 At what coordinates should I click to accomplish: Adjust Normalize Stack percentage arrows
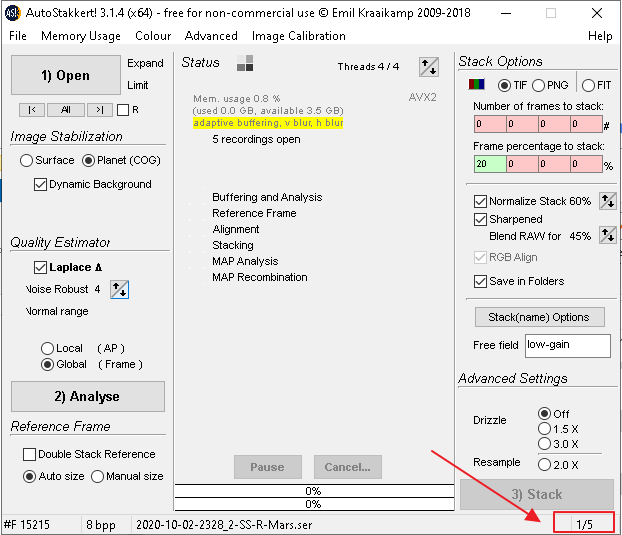[x=607, y=201]
